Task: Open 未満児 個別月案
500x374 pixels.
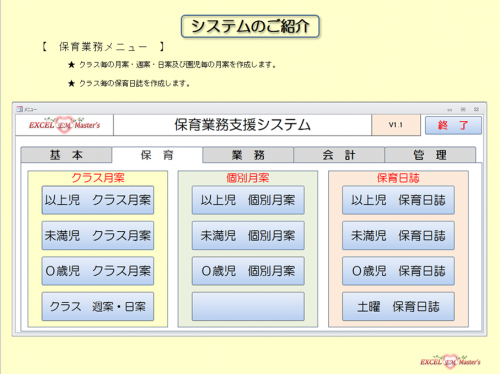Action: point(248,236)
